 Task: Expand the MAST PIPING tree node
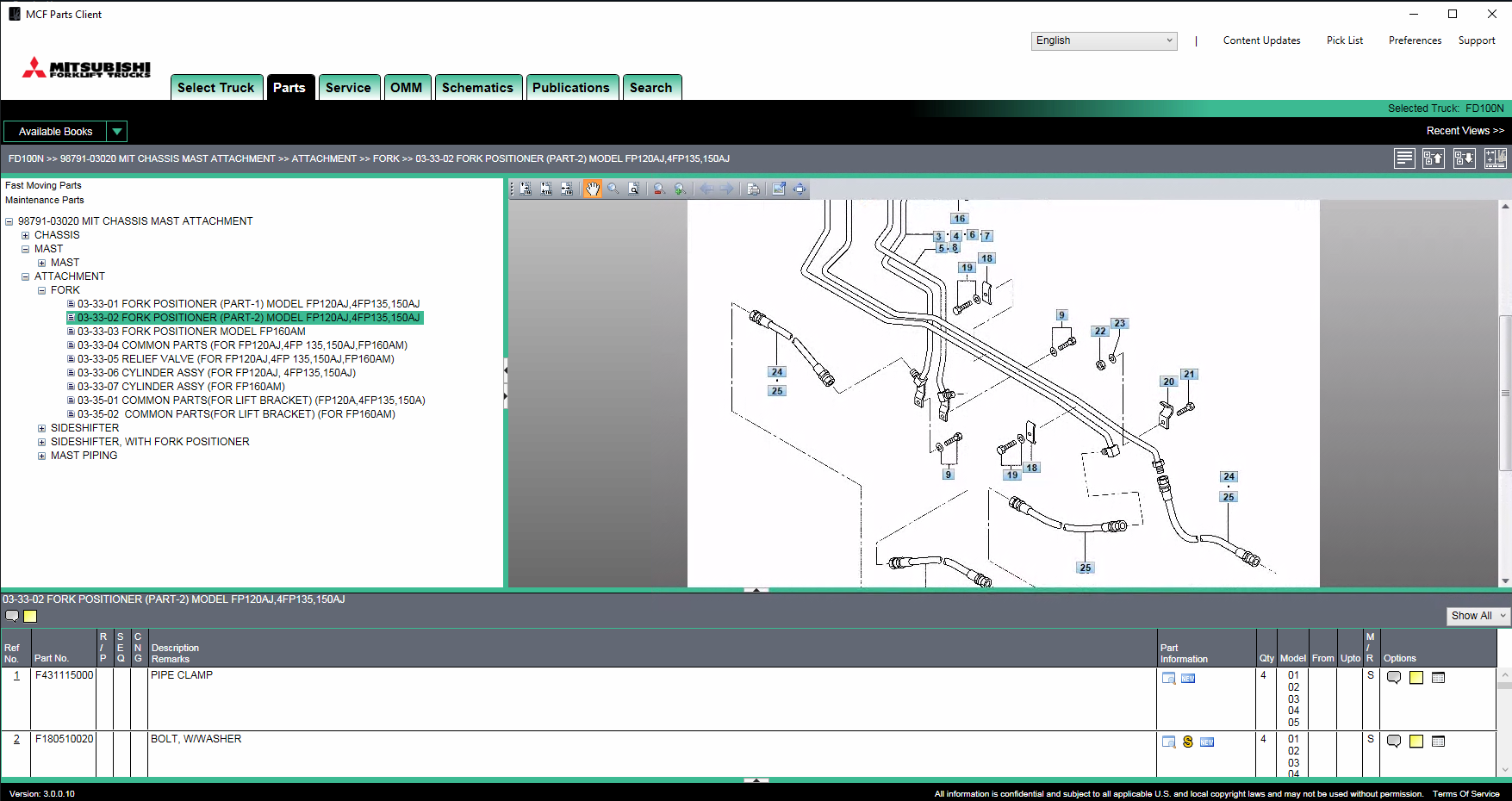pos(41,456)
